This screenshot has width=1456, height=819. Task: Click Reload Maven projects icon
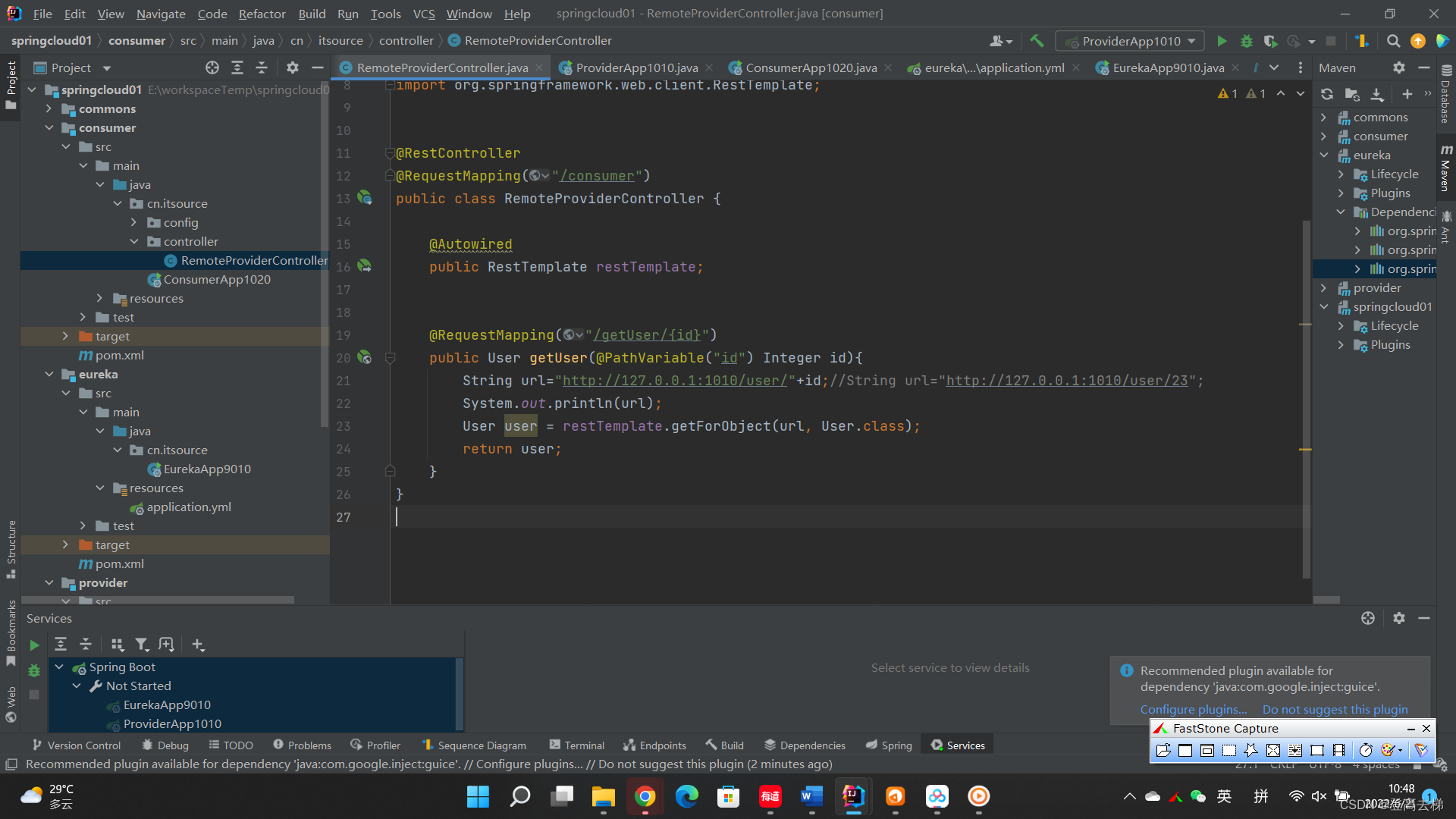coord(1326,94)
